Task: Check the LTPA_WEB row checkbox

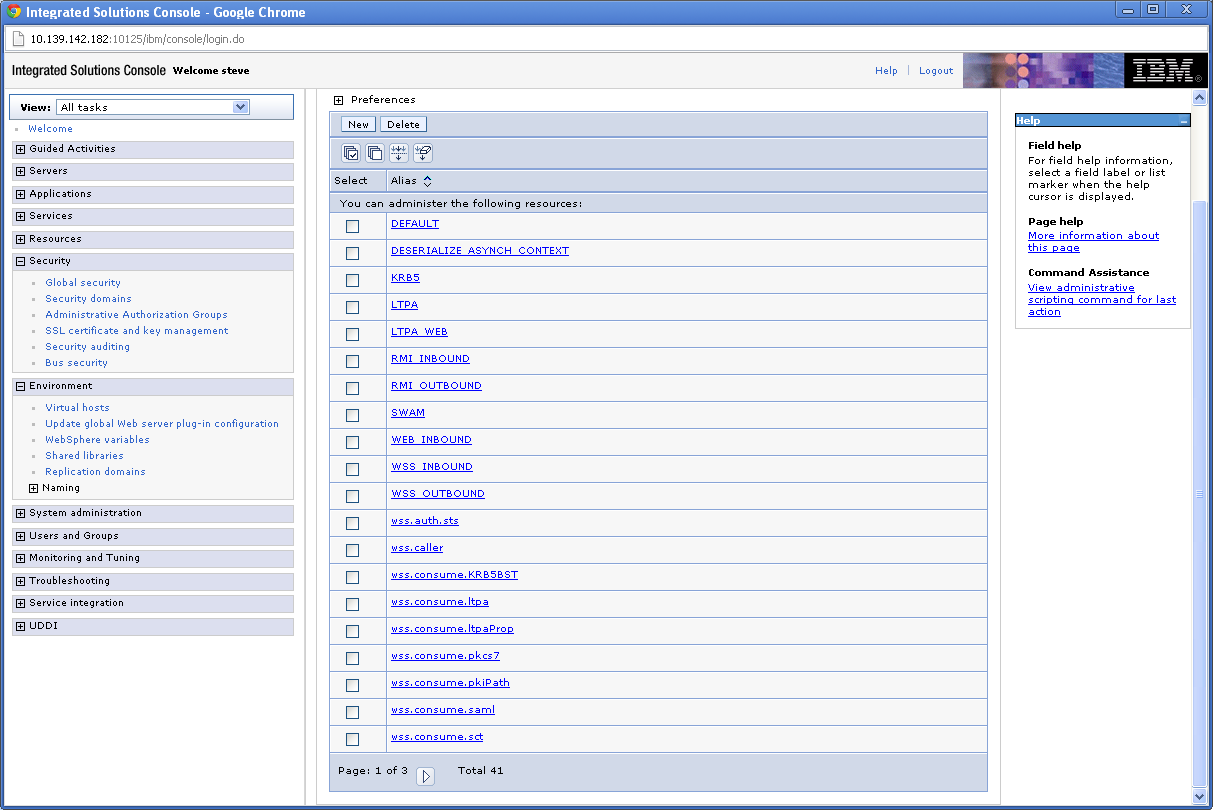Action: point(352,334)
